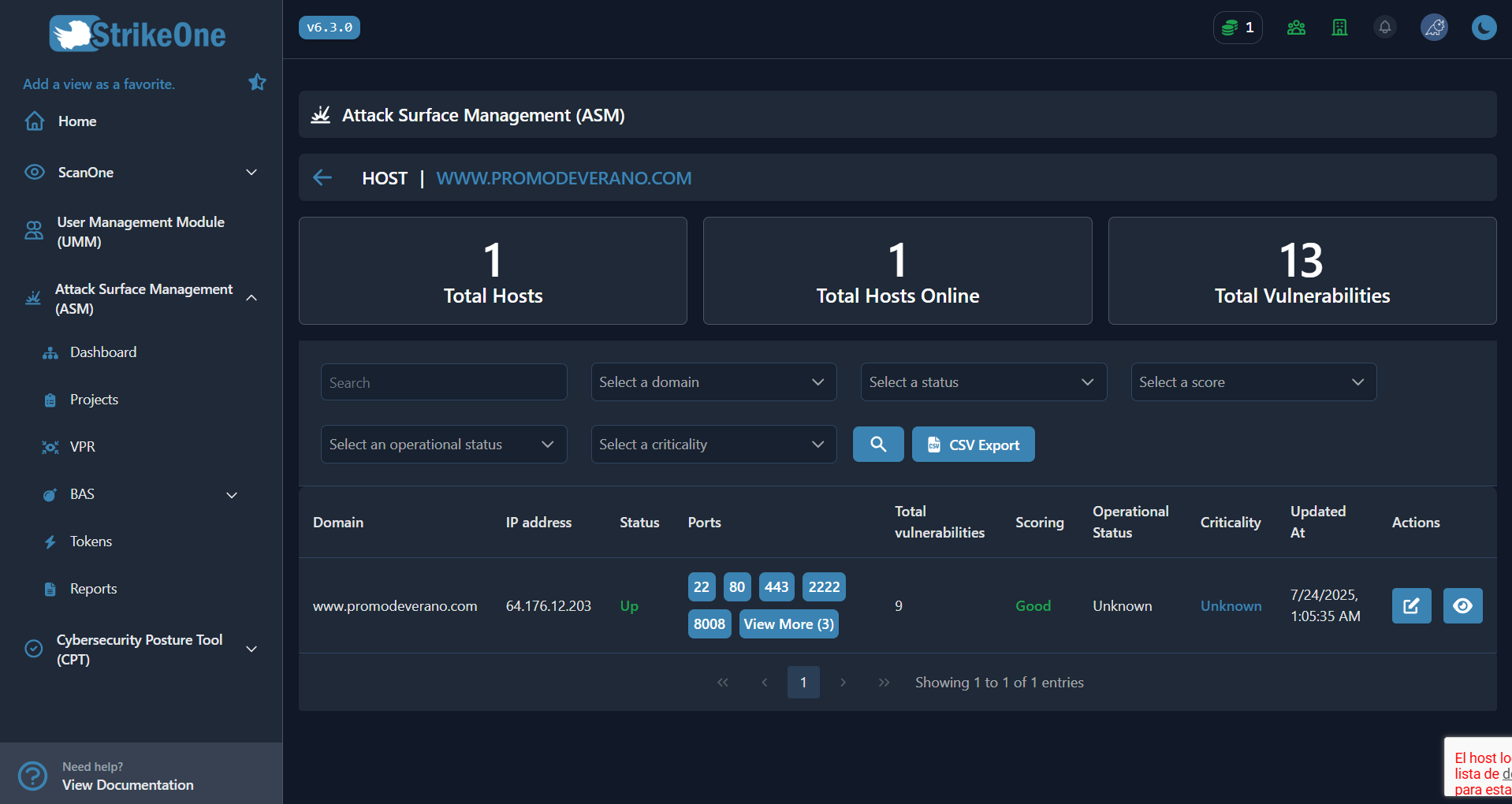Click the Total Vulnerabilities card
Screen dimensions: 1512x804
coord(1302,271)
